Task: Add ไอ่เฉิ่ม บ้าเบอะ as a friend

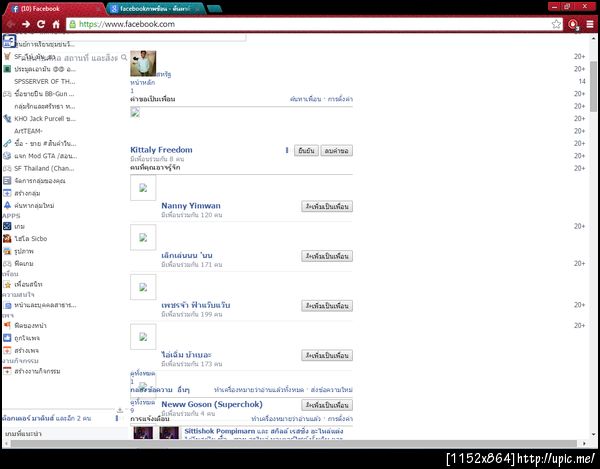Action: [x=327, y=355]
